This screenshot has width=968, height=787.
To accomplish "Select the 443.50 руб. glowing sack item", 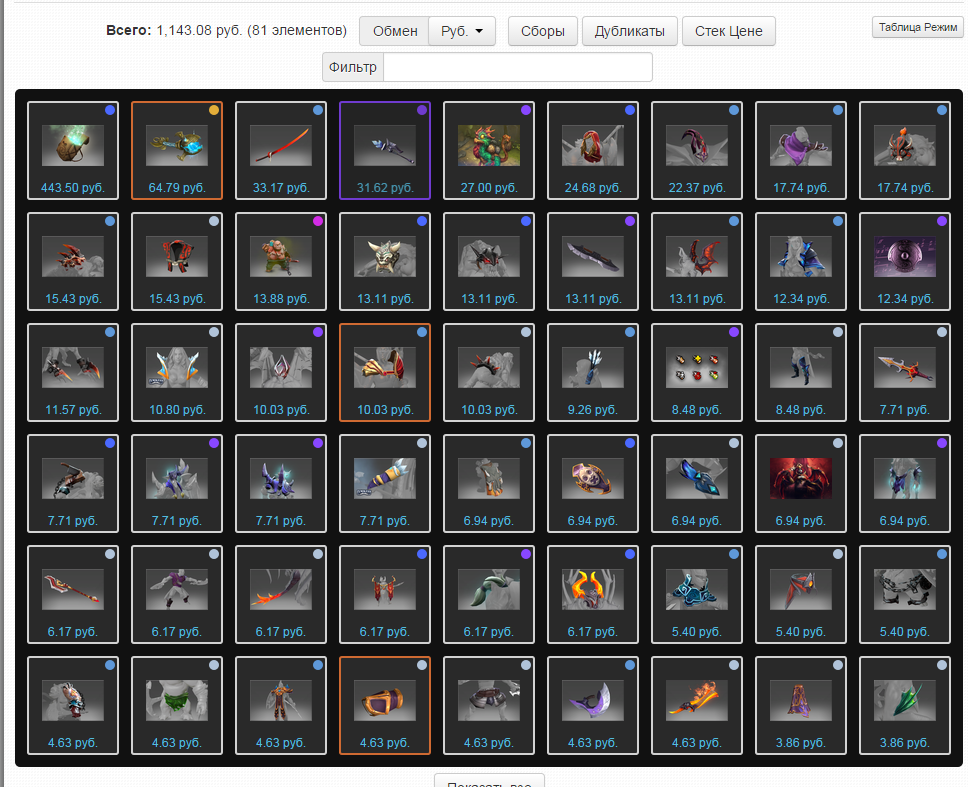I will pos(73,151).
